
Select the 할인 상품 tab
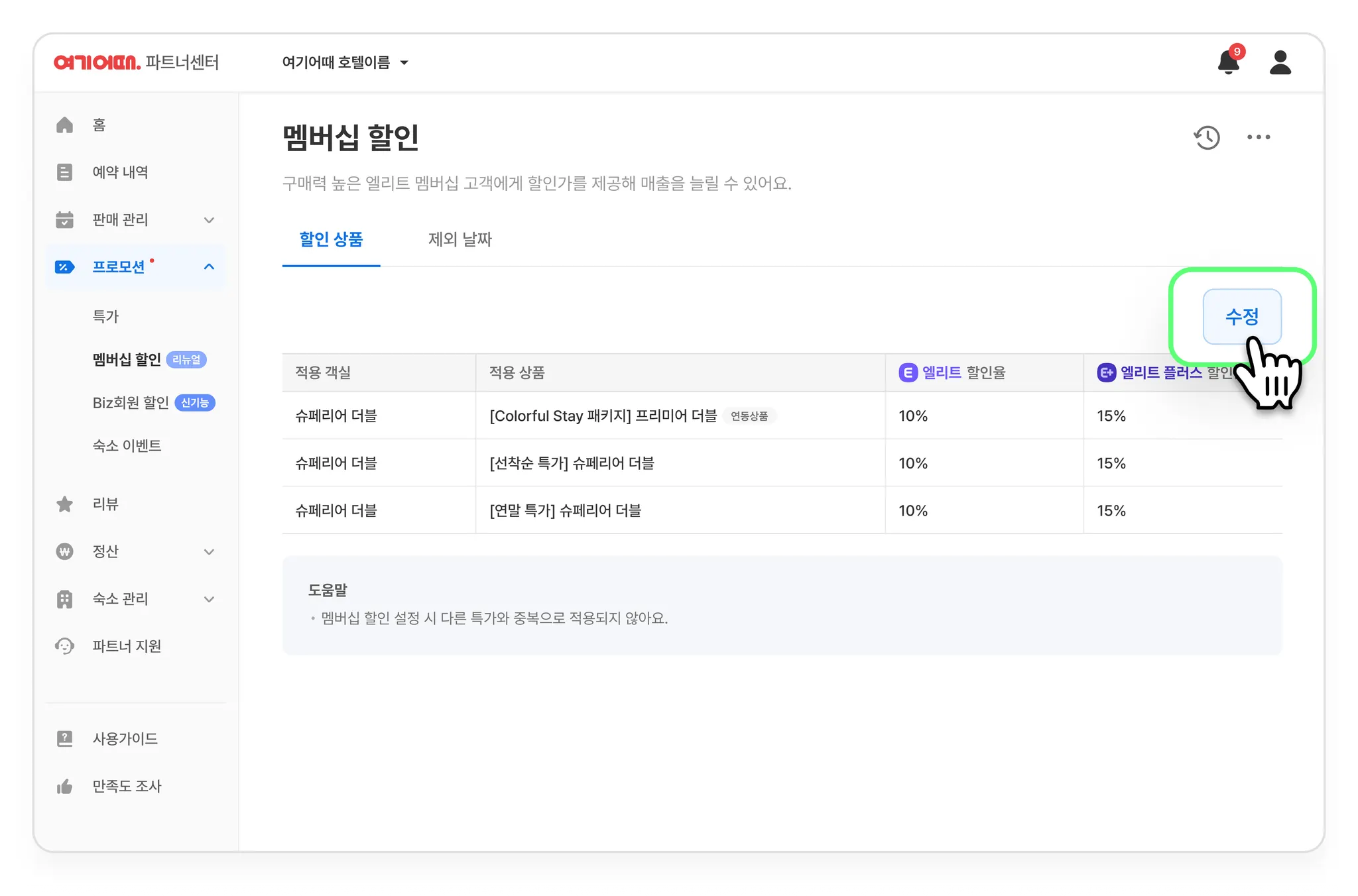(331, 239)
